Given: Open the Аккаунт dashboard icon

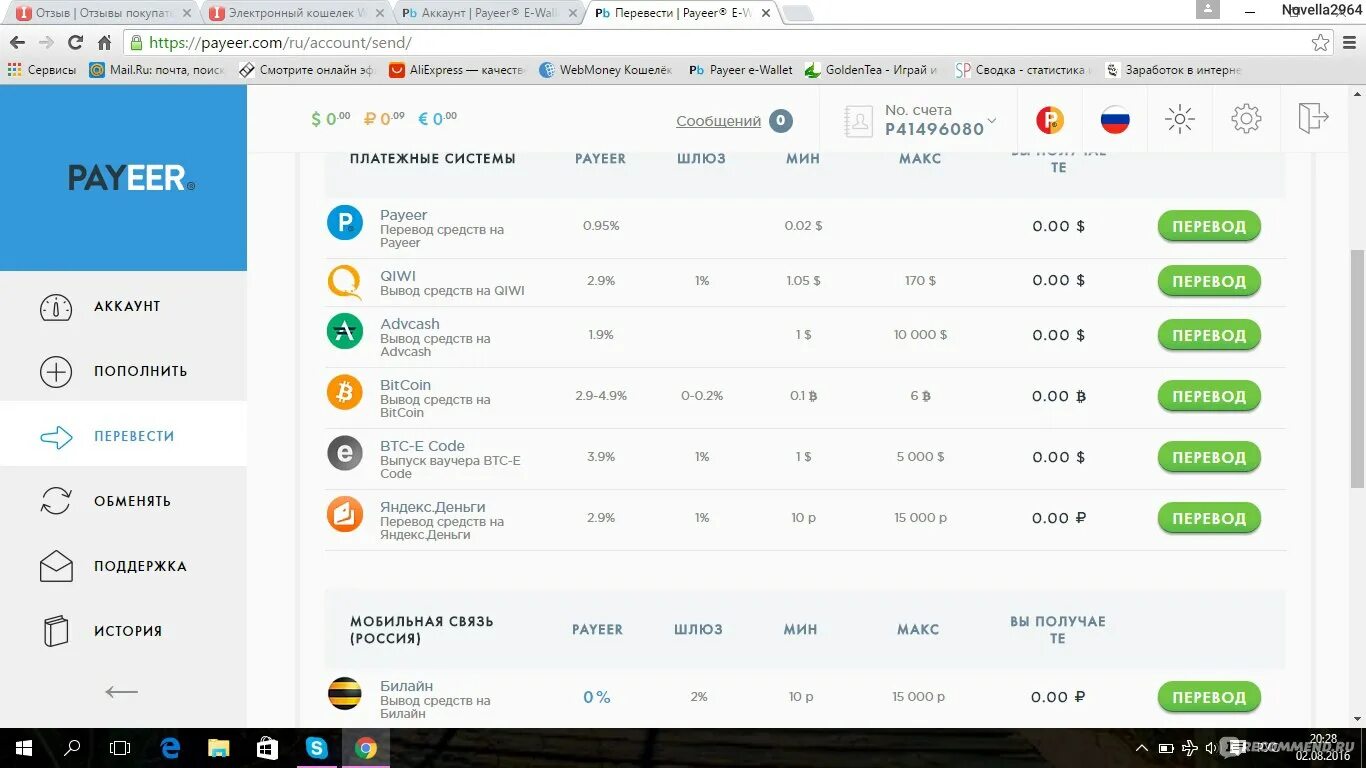Looking at the screenshot, I should tap(56, 307).
